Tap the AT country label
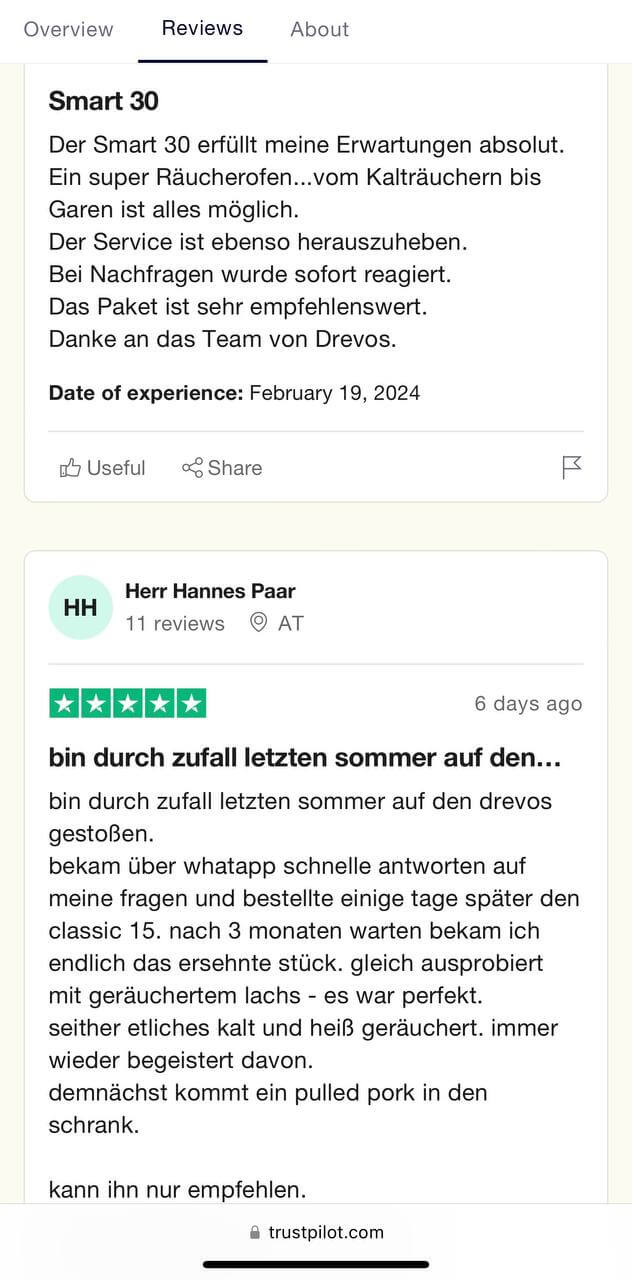The image size is (632, 1280). 291,623
